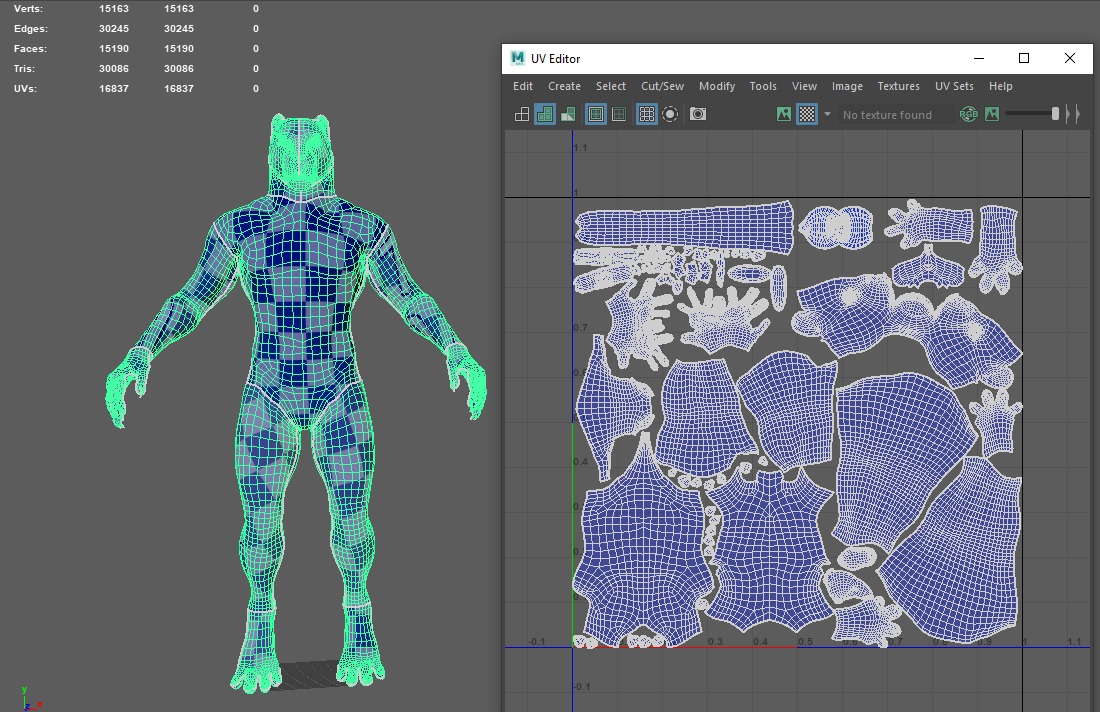Toggle wireframe UV shell display icon
The width and height of the screenshot is (1100, 712).
pyautogui.click(x=522, y=114)
